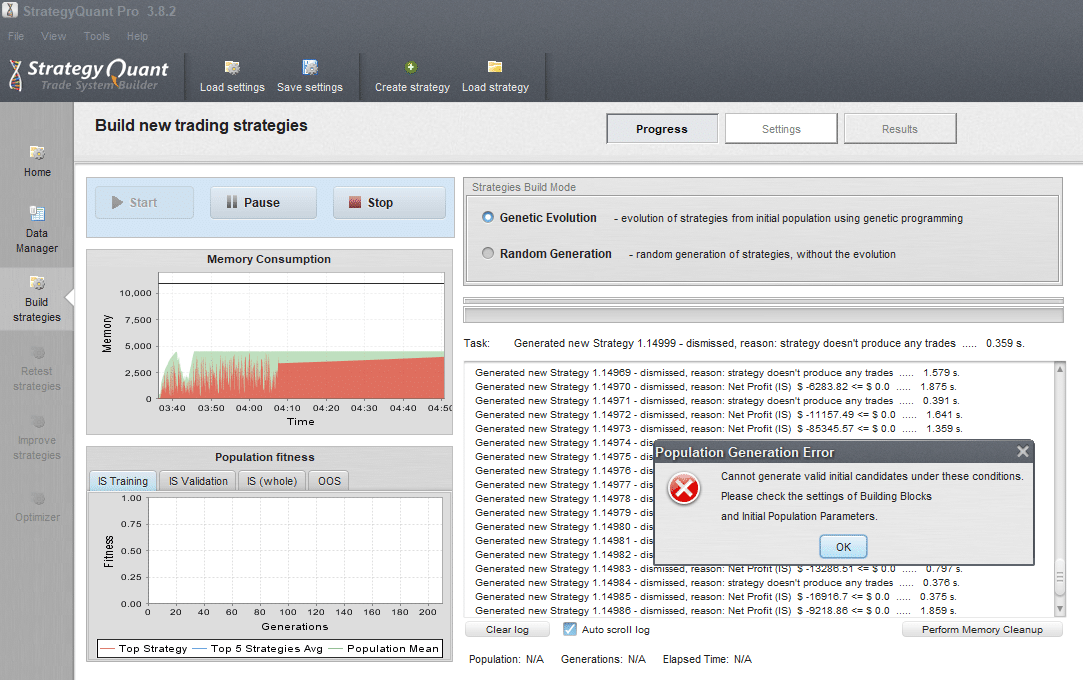Click the Generations: N/A status text

tap(603, 659)
